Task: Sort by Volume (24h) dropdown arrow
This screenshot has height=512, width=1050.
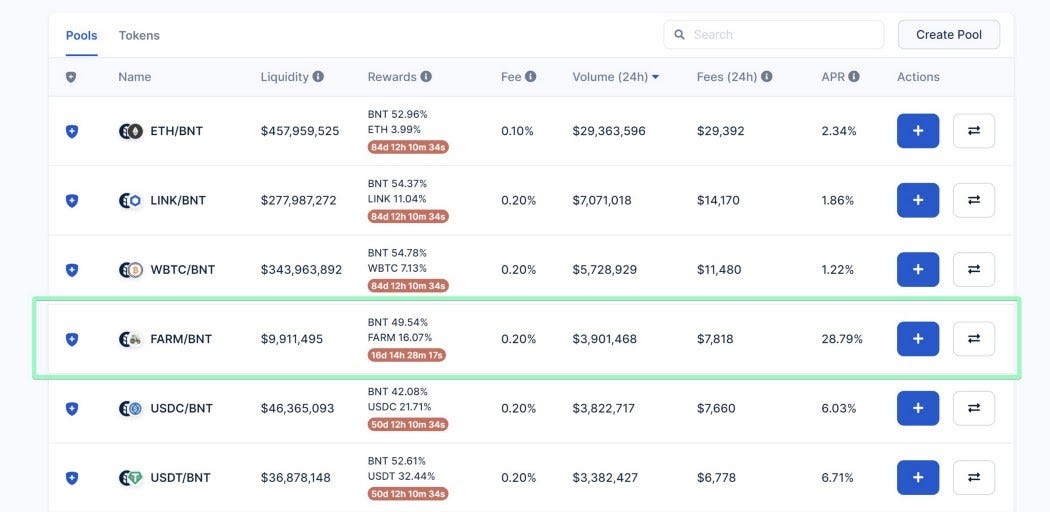Action: (x=656, y=78)
